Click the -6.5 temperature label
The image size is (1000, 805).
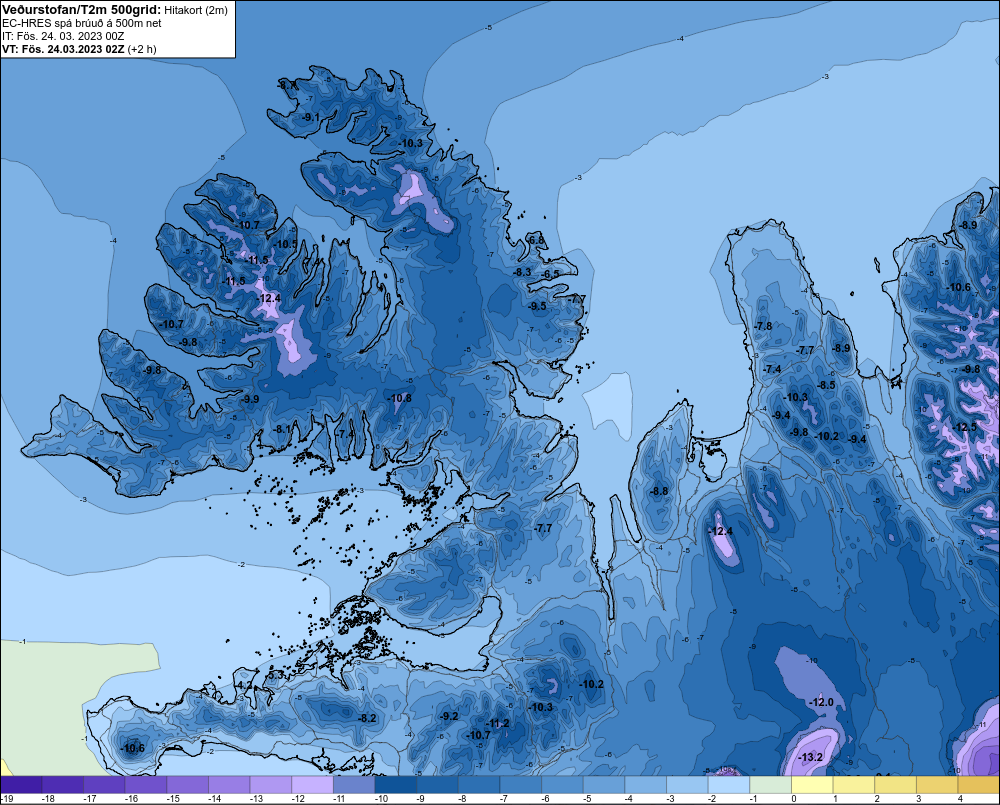coord(550,274)
